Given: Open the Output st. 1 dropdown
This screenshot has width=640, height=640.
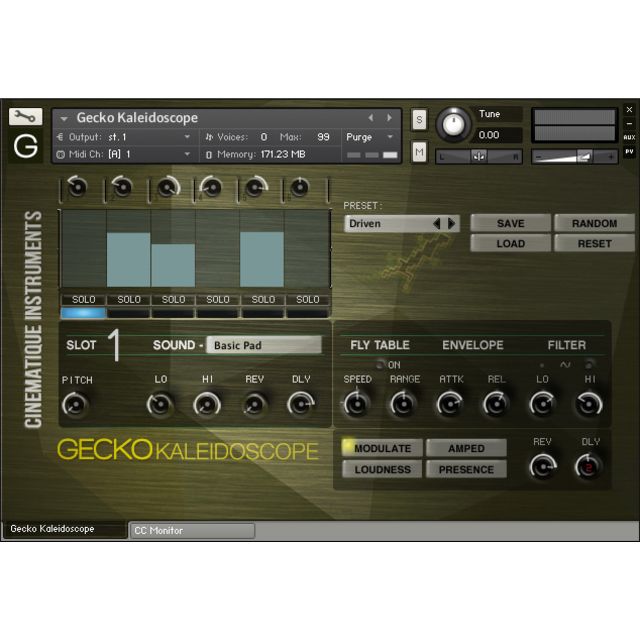Looking at the screenshot, I should 123,137.
